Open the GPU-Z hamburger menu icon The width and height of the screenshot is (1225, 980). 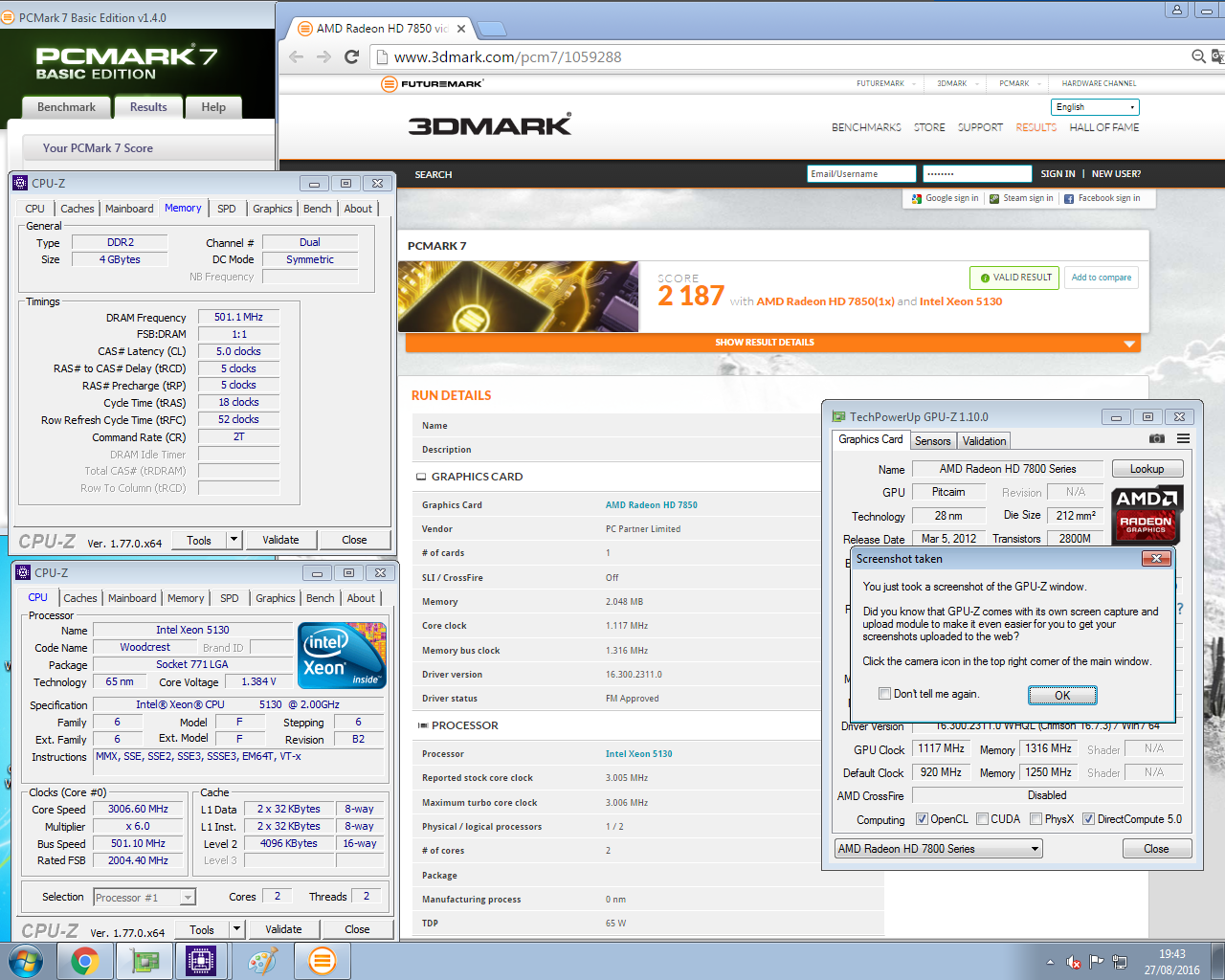(x=1184, y=439)
